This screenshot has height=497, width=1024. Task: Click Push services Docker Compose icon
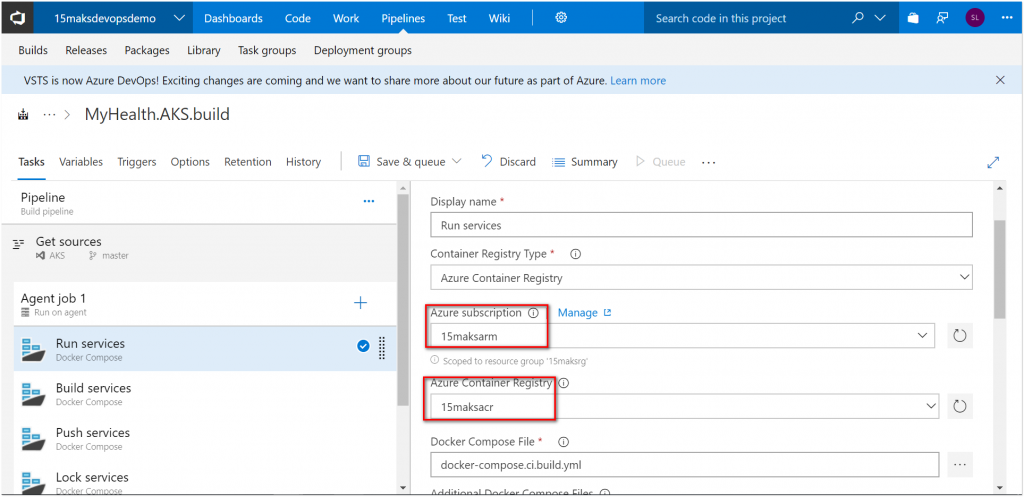[33, 439]
